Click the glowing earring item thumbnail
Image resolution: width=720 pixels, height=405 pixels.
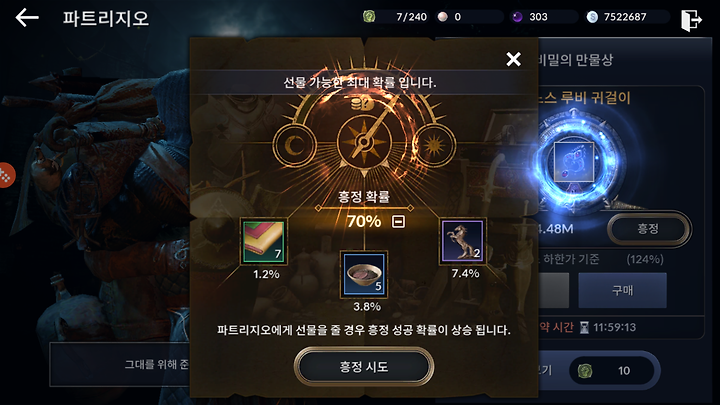574,162
